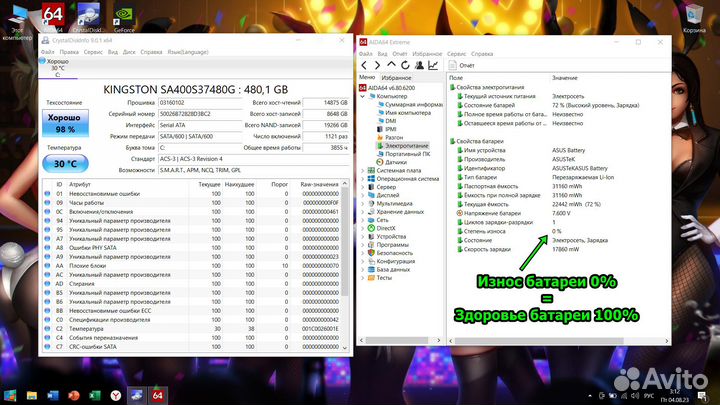Select Разгон tree item

390,137
